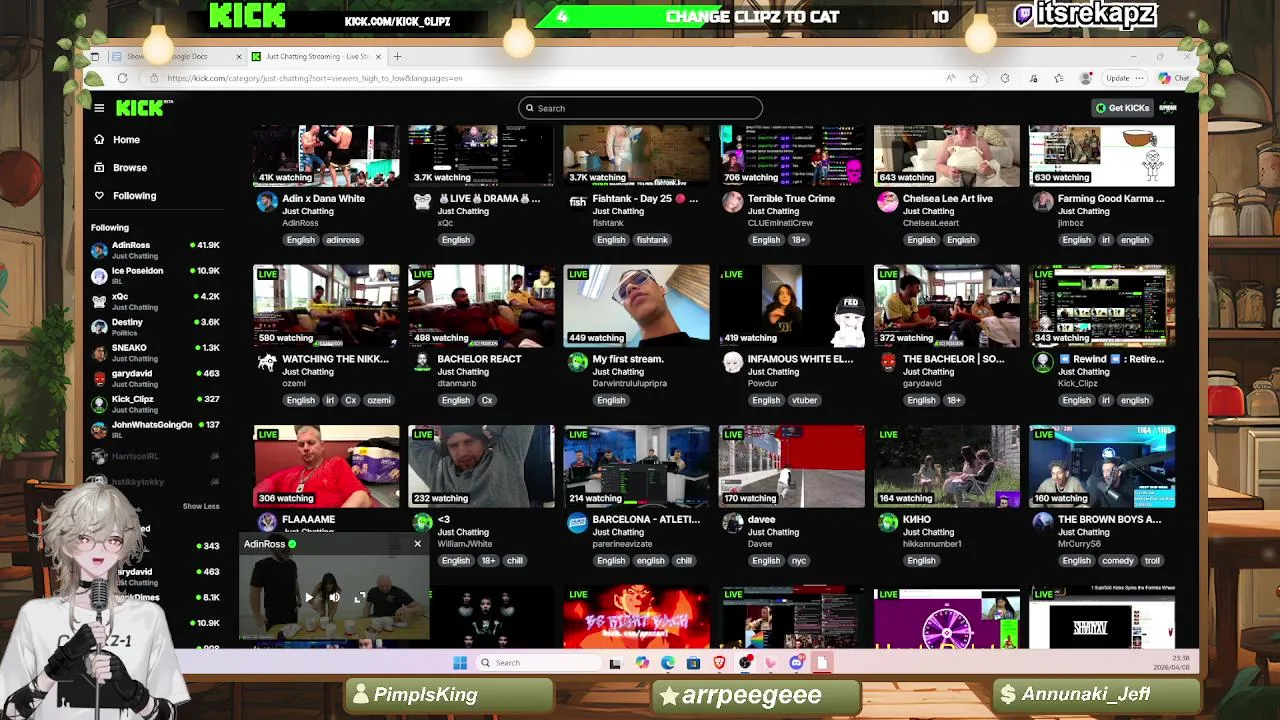Click the hikkanumber1 channel avatar for КИНО
1280x720 pixels.
pyautogui.click(x=888, y=522)
